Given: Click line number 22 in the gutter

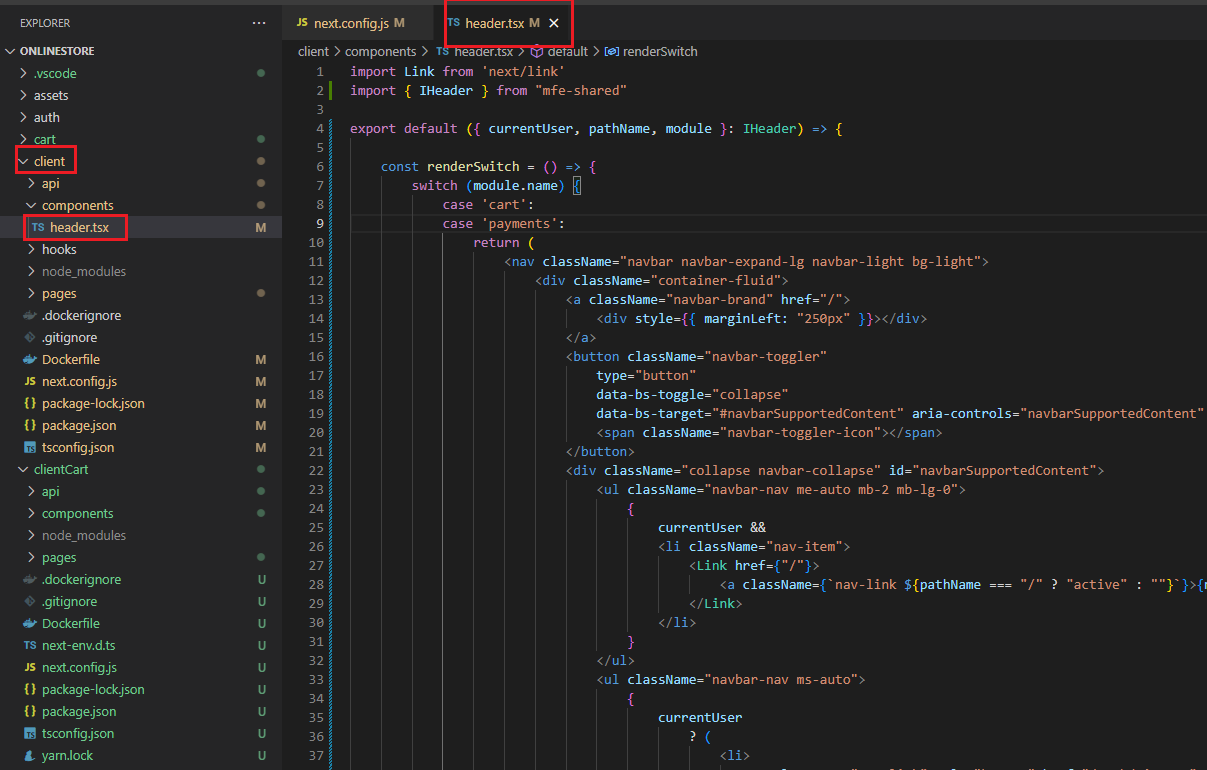Looking at the screenshot, I should click(316, 470).
